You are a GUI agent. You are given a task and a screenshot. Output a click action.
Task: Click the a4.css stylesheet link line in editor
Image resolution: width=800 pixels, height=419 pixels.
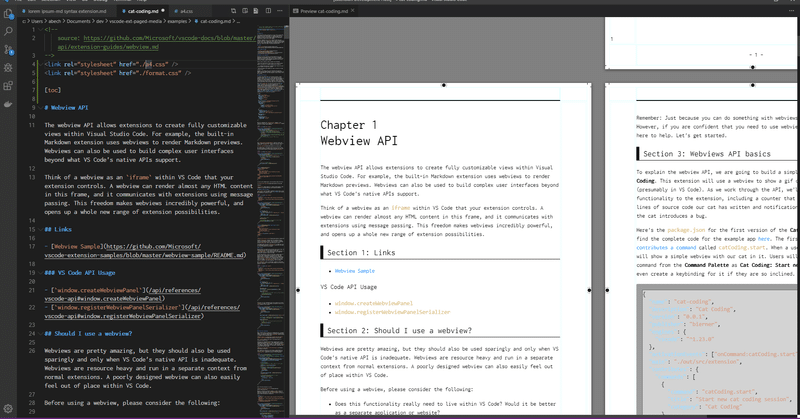tap(111, 64)
